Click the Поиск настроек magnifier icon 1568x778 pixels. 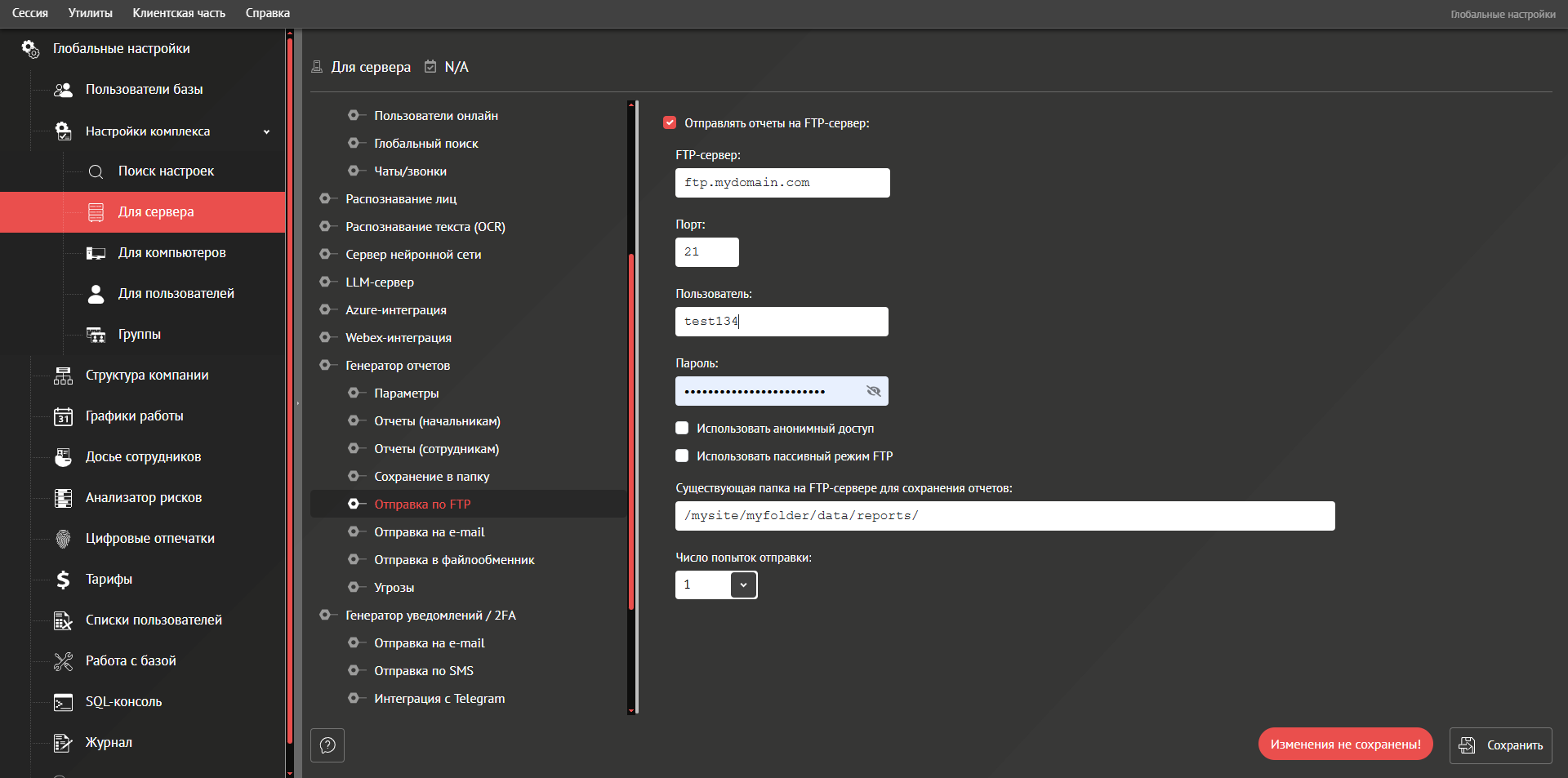tap(96, 171)
